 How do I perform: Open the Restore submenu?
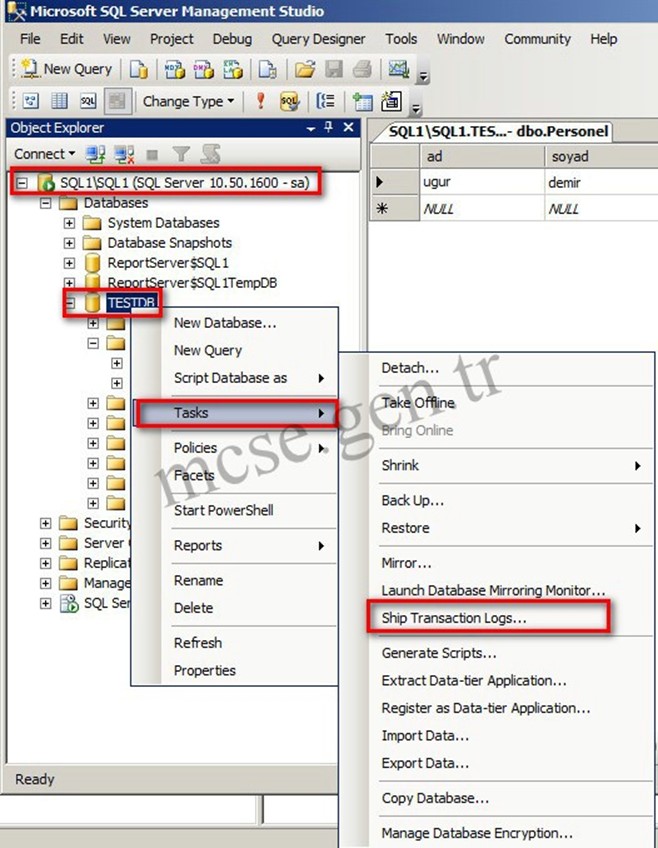(x=512, y=528)
